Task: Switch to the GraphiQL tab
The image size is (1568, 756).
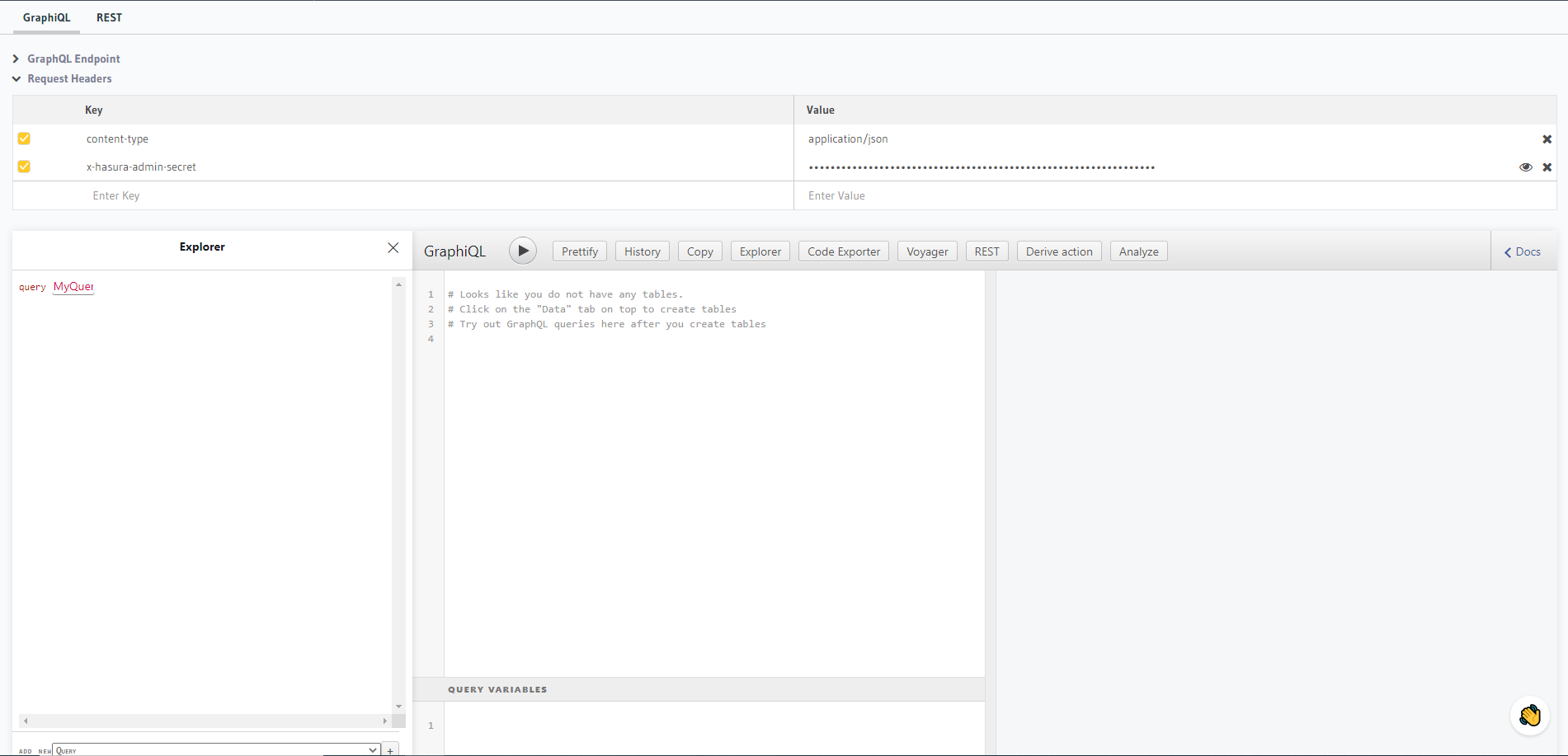Action: [47, 17]
